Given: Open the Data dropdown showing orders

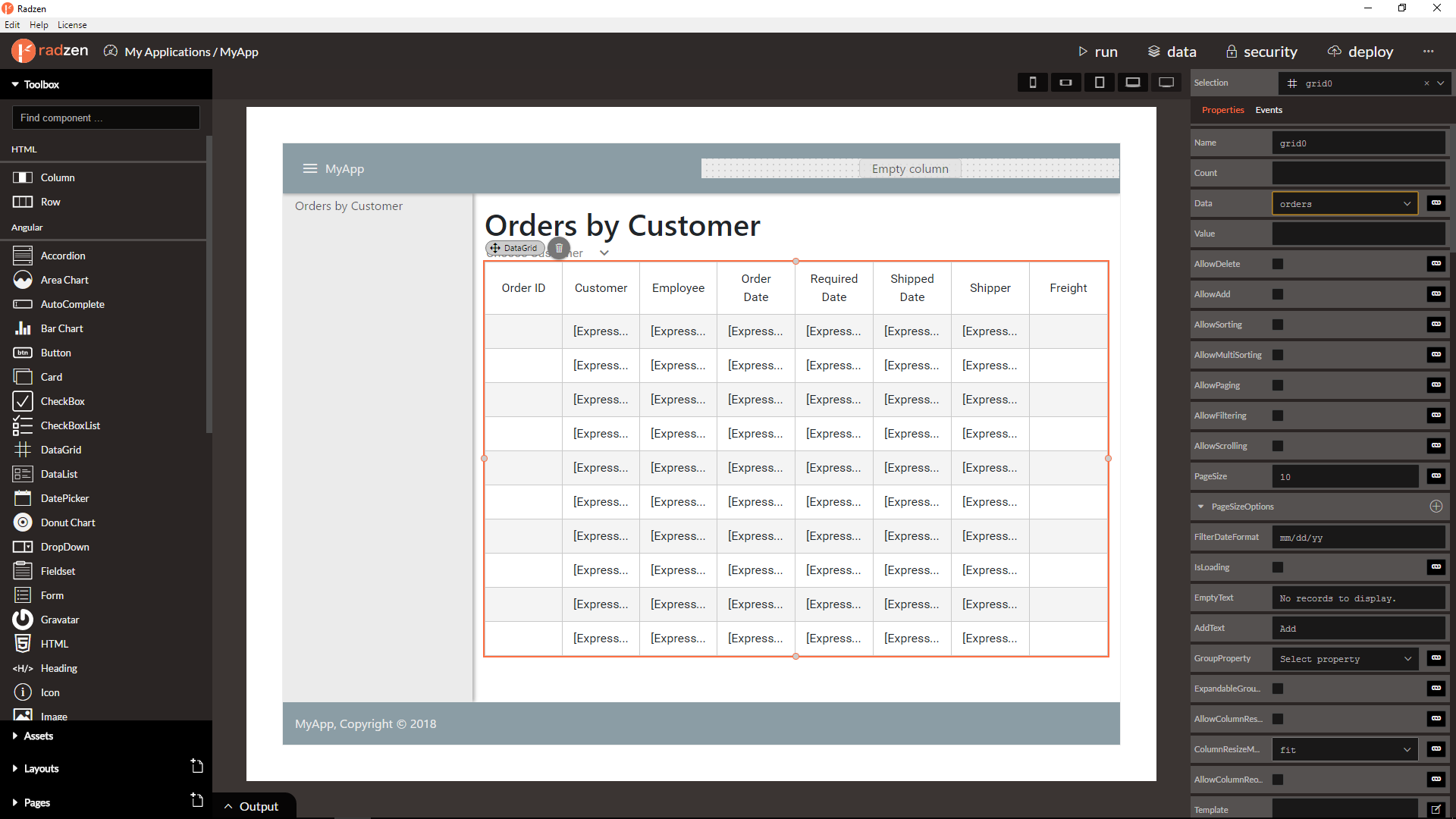Looking at the screenshot, I should pyautogui.click(x=1345, y=203).
